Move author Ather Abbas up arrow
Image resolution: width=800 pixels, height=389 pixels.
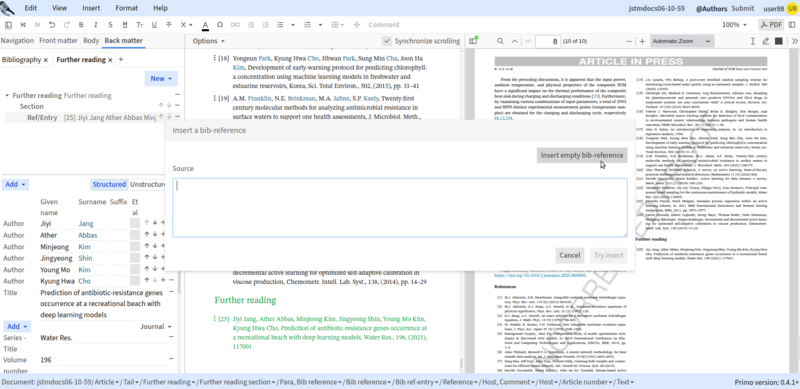point(146,235)
